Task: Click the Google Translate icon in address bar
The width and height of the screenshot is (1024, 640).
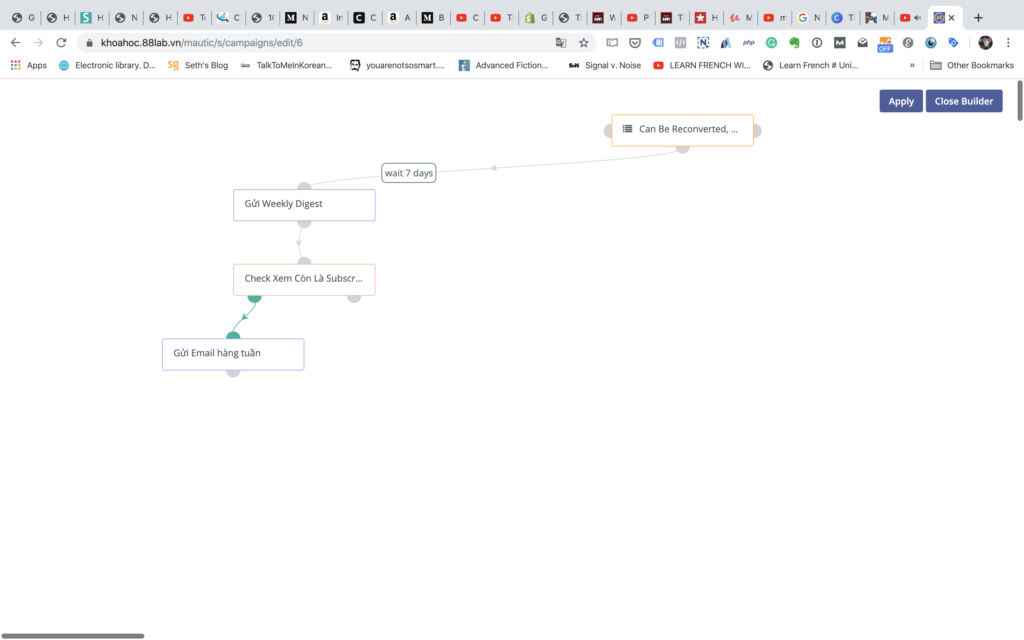Action: click(561, 43)
